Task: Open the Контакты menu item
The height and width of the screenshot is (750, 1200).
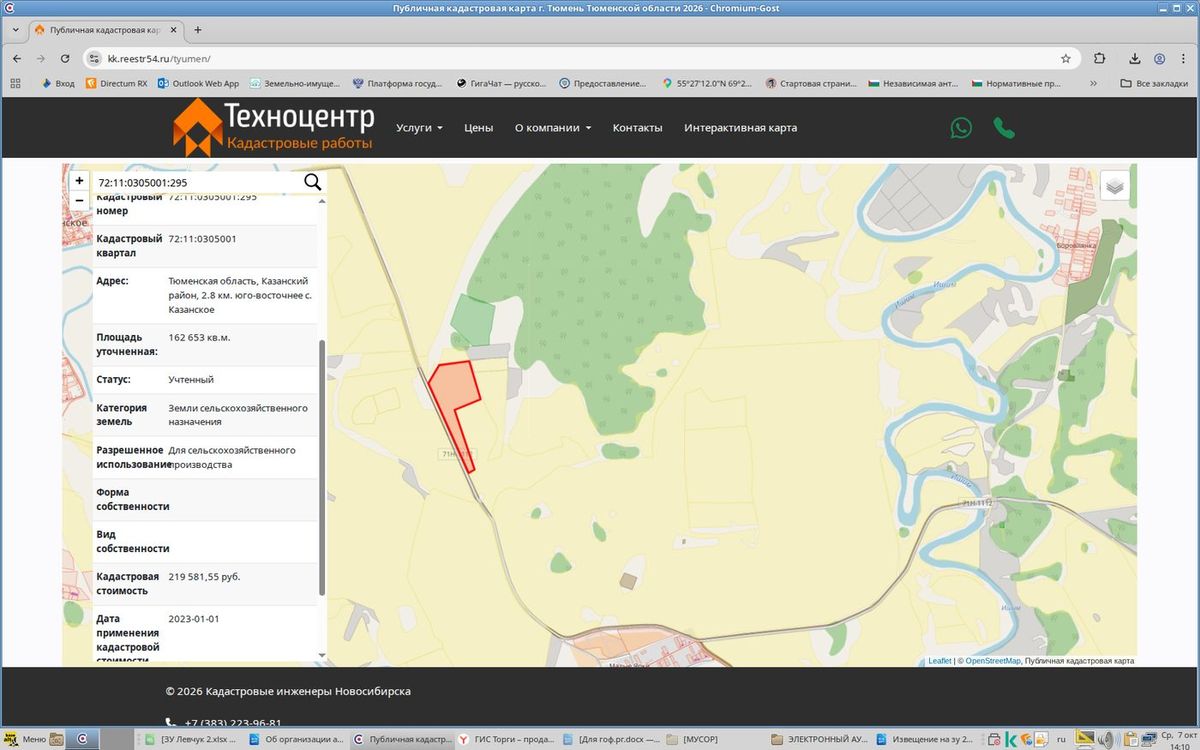Action: coord(637,128)
